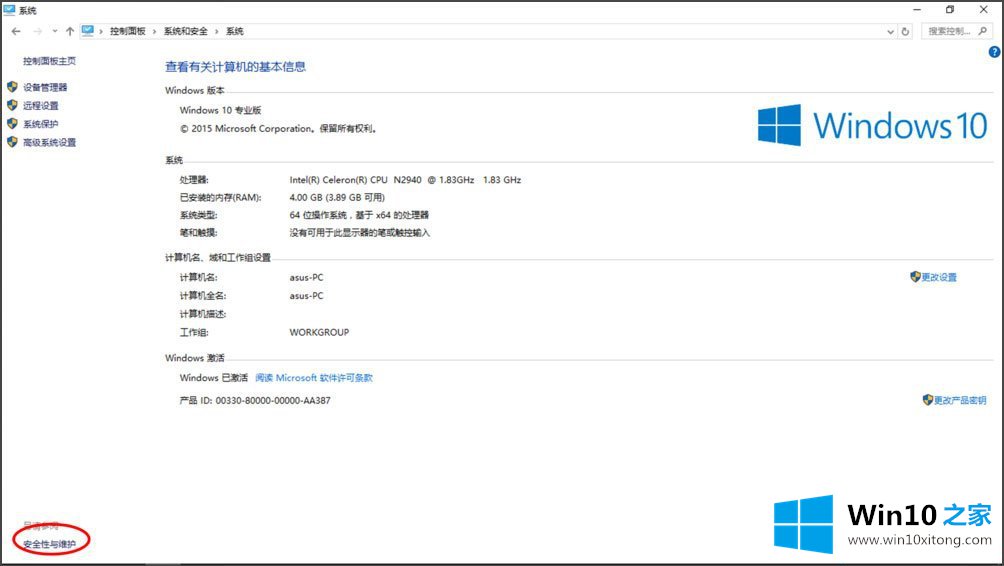Screen dimensions: 1004x566
Task: Open the address bar history dropdown
Action: [890, 31]
